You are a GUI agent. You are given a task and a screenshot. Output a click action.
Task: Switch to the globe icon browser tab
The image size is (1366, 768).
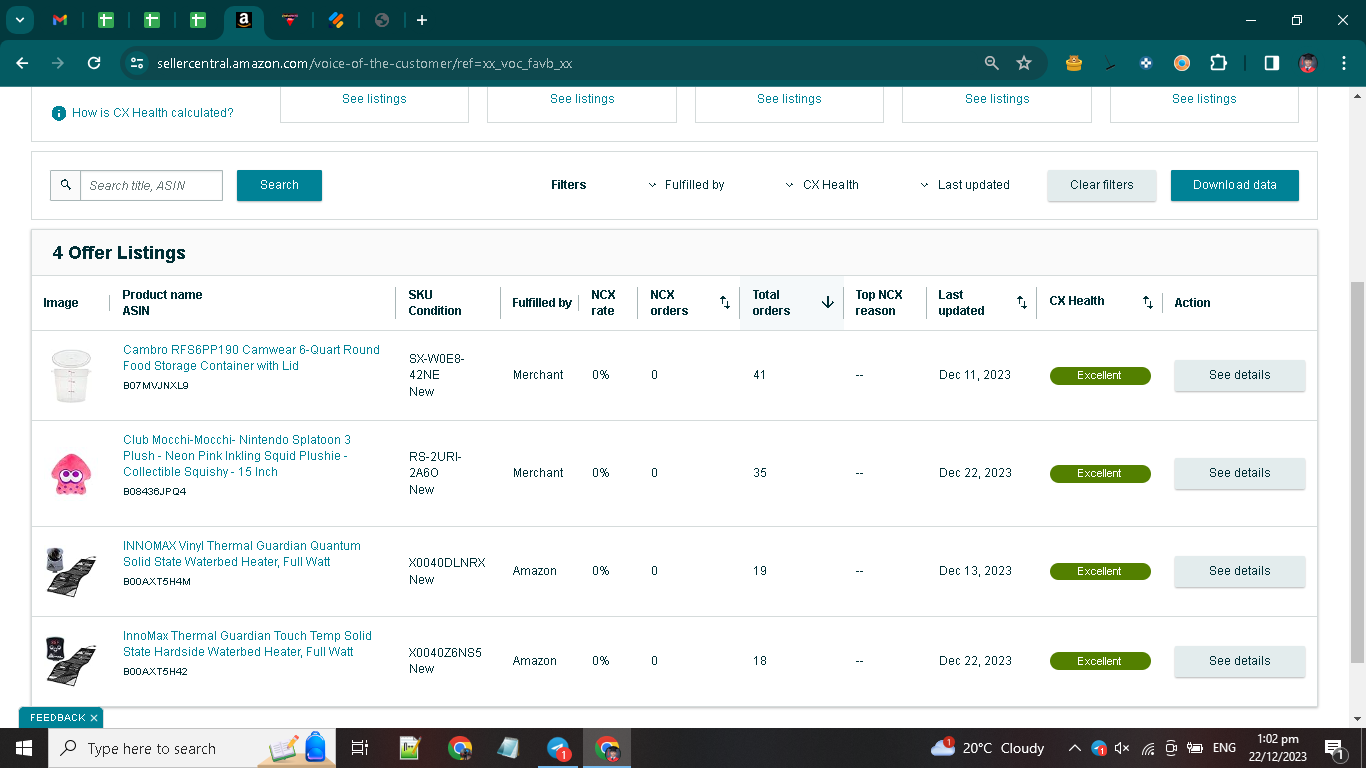pos(381,20)
